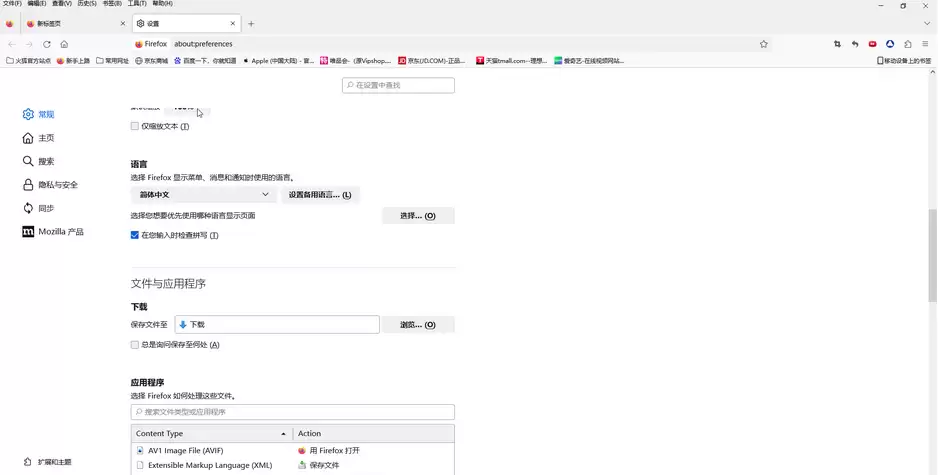
Task: Open the 简体中文 language dropdown
Action: click(203, 195)
